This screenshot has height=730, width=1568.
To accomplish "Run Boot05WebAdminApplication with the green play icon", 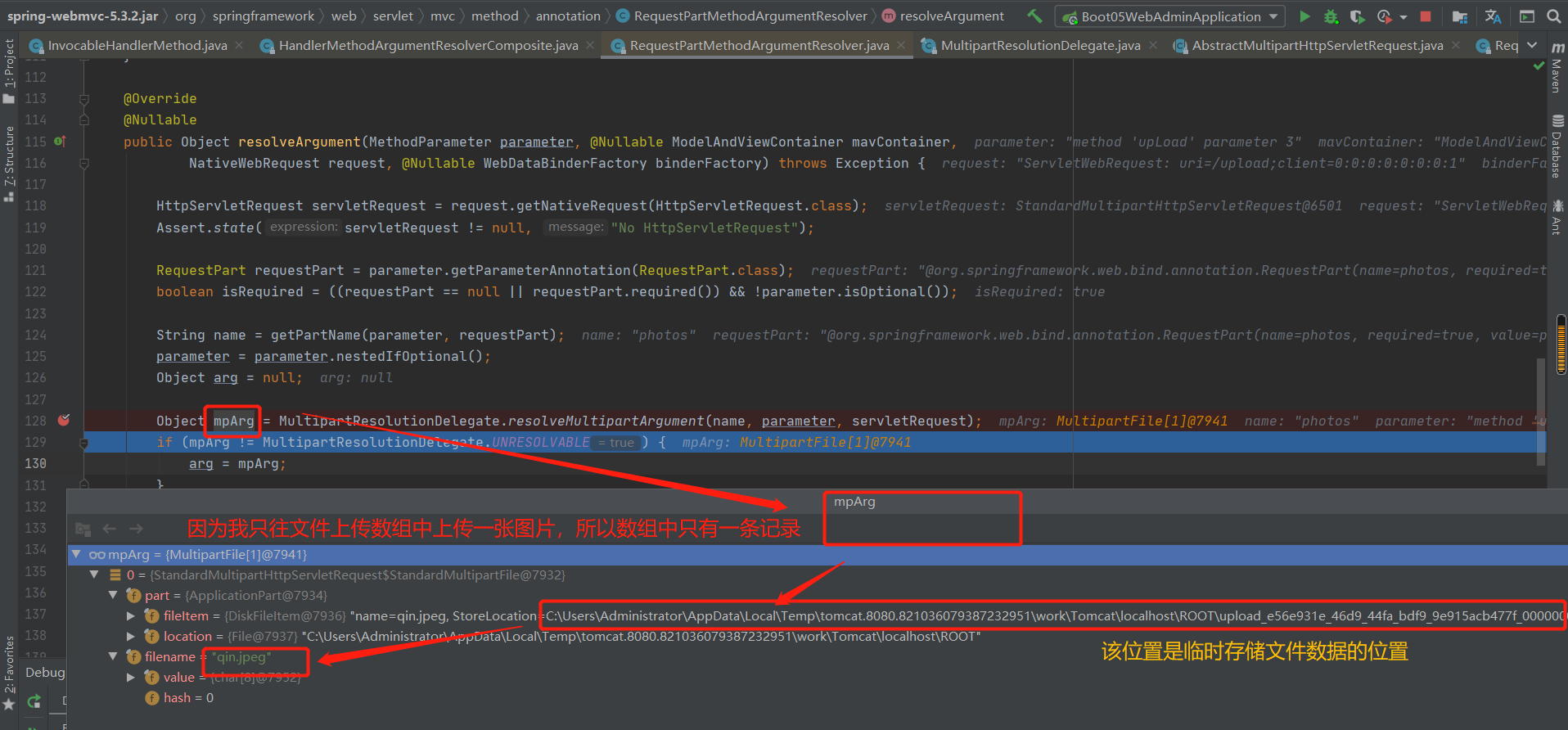I will 1305,16.
